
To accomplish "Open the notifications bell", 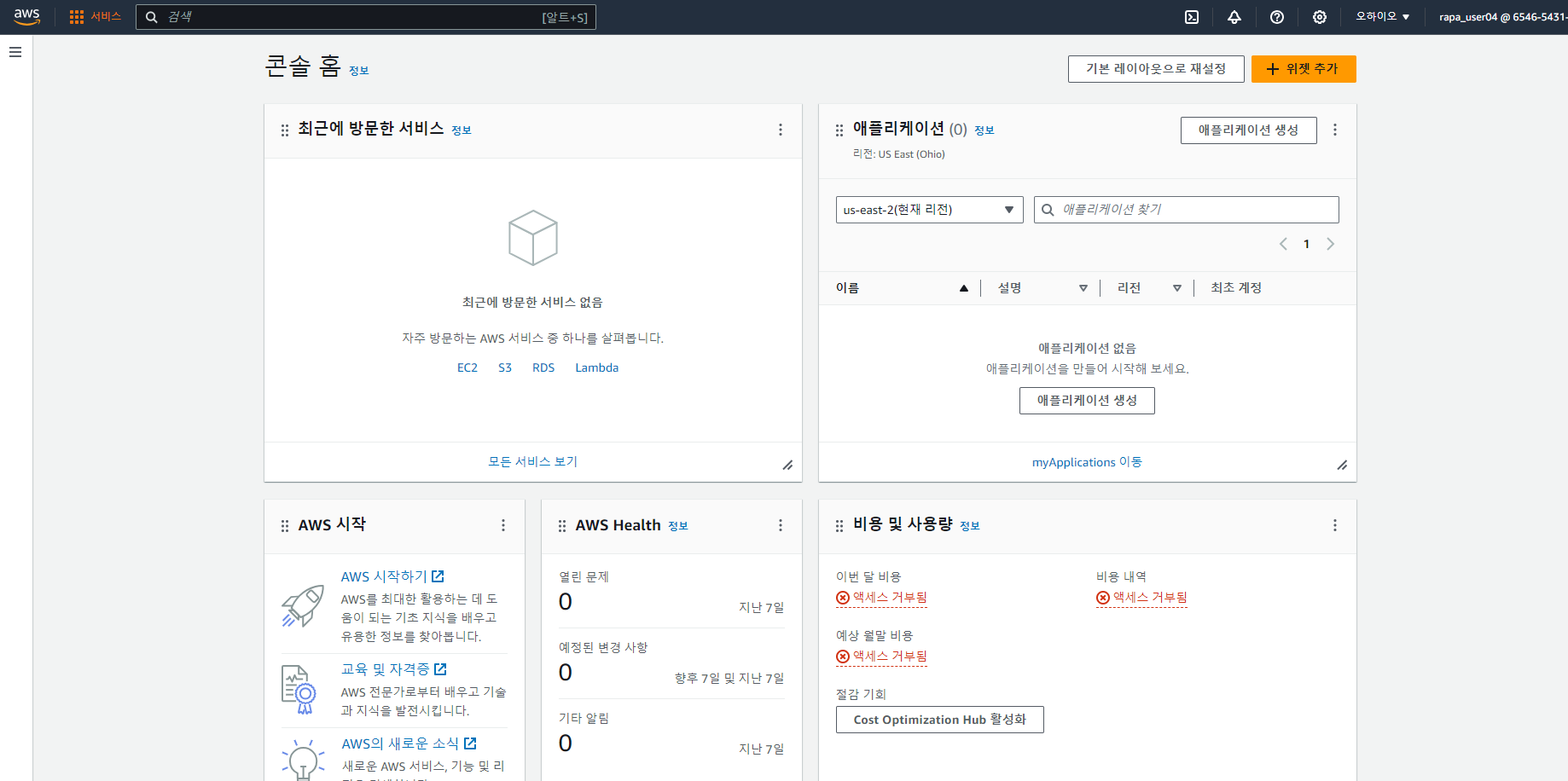I will [x=1234, y=17].
